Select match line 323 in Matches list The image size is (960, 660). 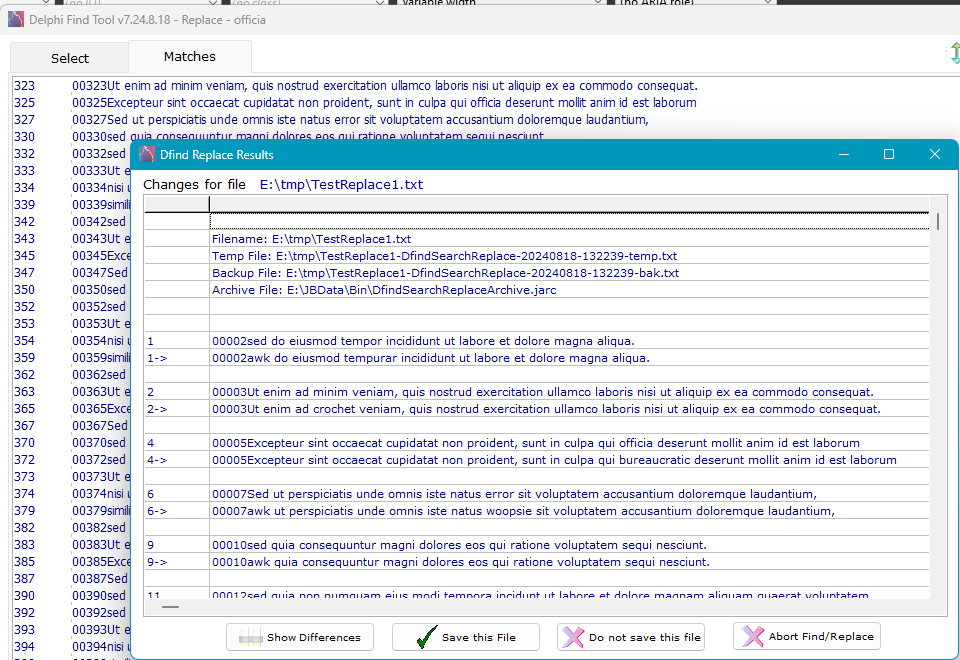(x=384, y=86)
